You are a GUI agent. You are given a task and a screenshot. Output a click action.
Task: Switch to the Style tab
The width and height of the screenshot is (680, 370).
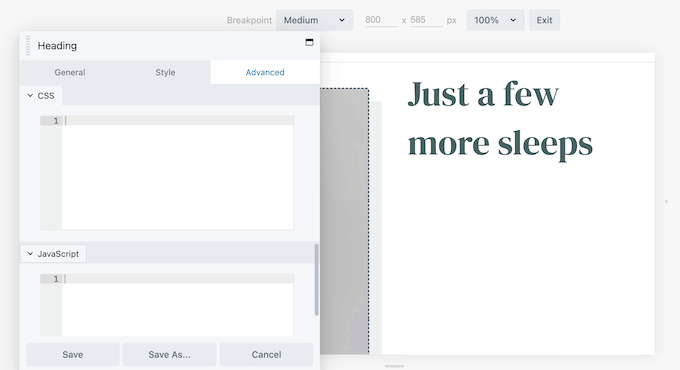[165, 72]
